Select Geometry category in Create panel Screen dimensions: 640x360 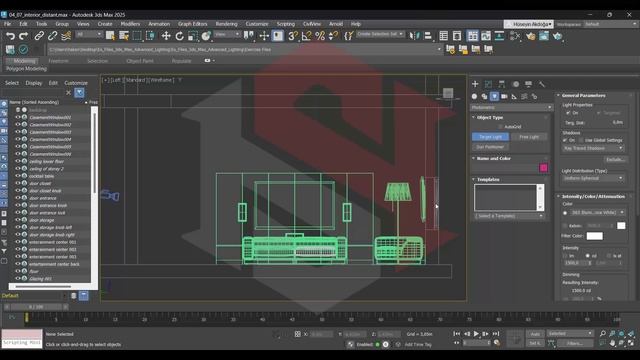coord(474,96)
